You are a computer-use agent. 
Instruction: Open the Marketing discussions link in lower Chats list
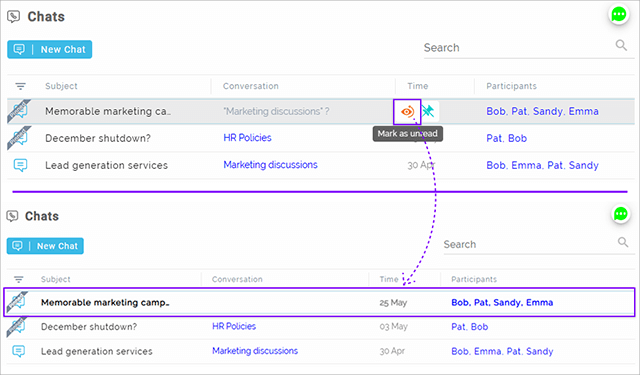click(x=255, y=351)
